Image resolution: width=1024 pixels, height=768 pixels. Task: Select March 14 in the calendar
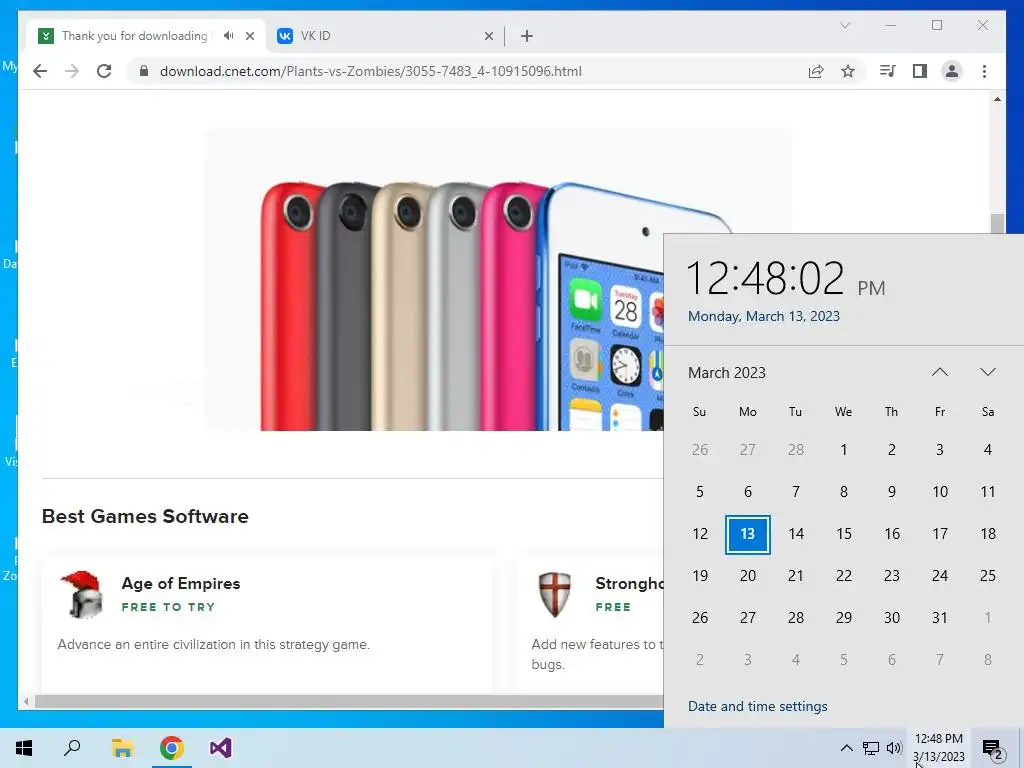(795, 534)
